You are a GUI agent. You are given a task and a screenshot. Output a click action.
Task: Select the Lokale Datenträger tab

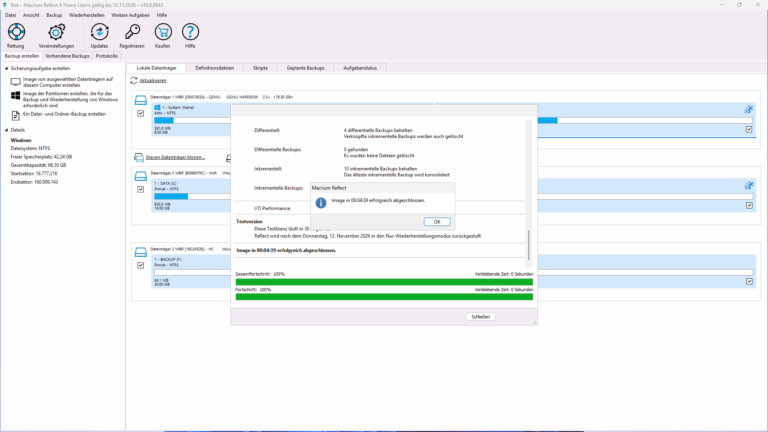point(157,68)
